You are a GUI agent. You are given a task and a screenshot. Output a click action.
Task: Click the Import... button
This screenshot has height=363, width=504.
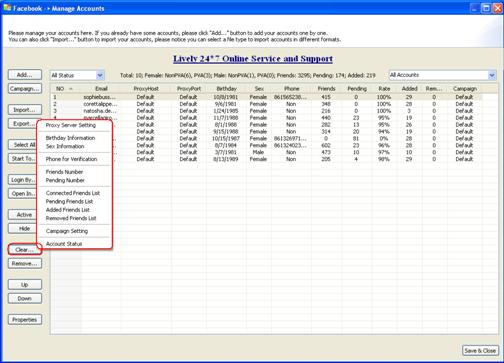[25, 110]
